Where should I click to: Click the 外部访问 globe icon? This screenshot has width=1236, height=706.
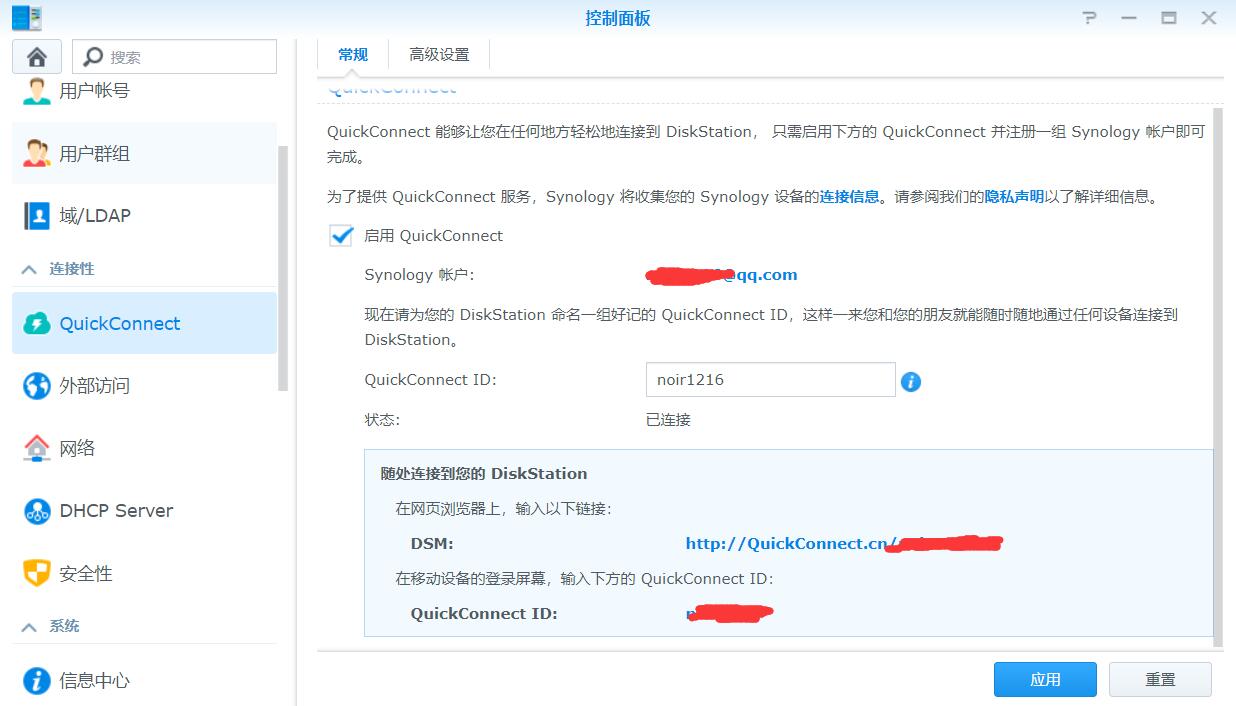tap(37, 385)
